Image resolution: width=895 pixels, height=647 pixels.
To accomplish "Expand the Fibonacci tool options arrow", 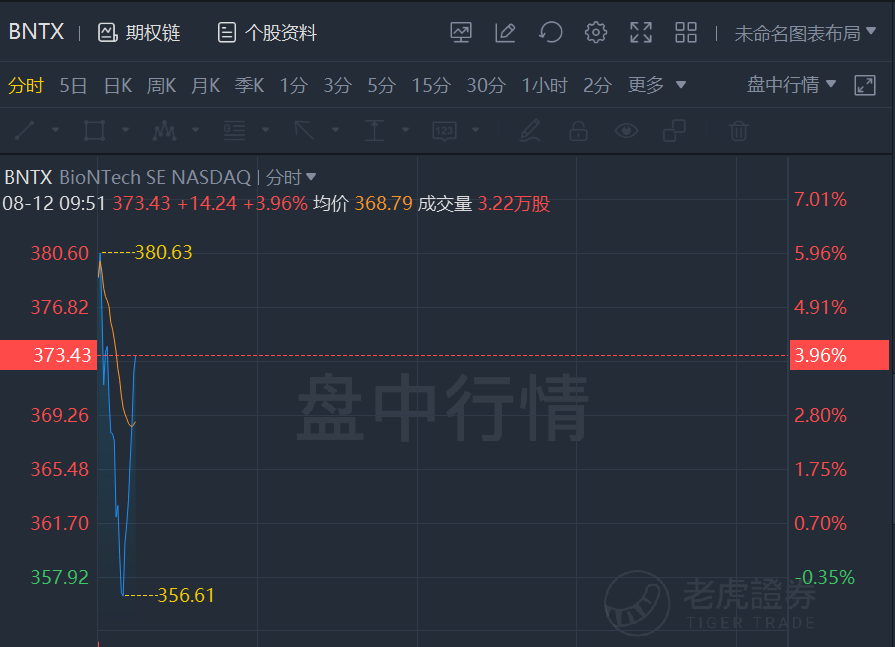I will tap(265, 130).
